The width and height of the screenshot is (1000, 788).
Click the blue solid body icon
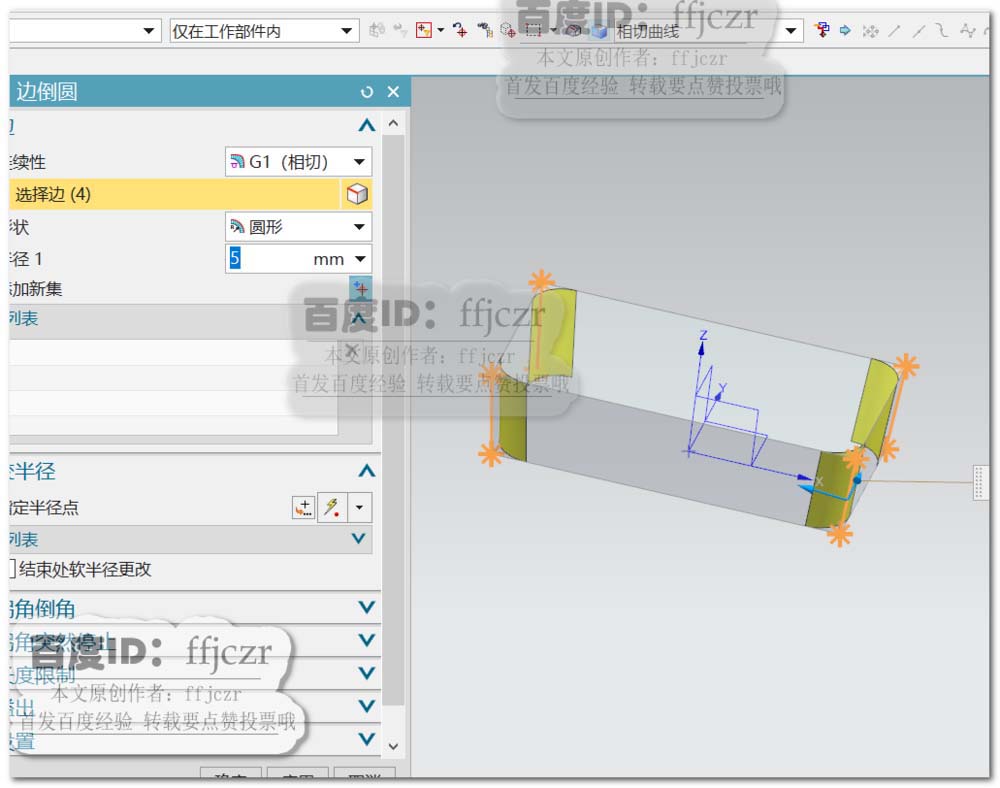point(599,31)
